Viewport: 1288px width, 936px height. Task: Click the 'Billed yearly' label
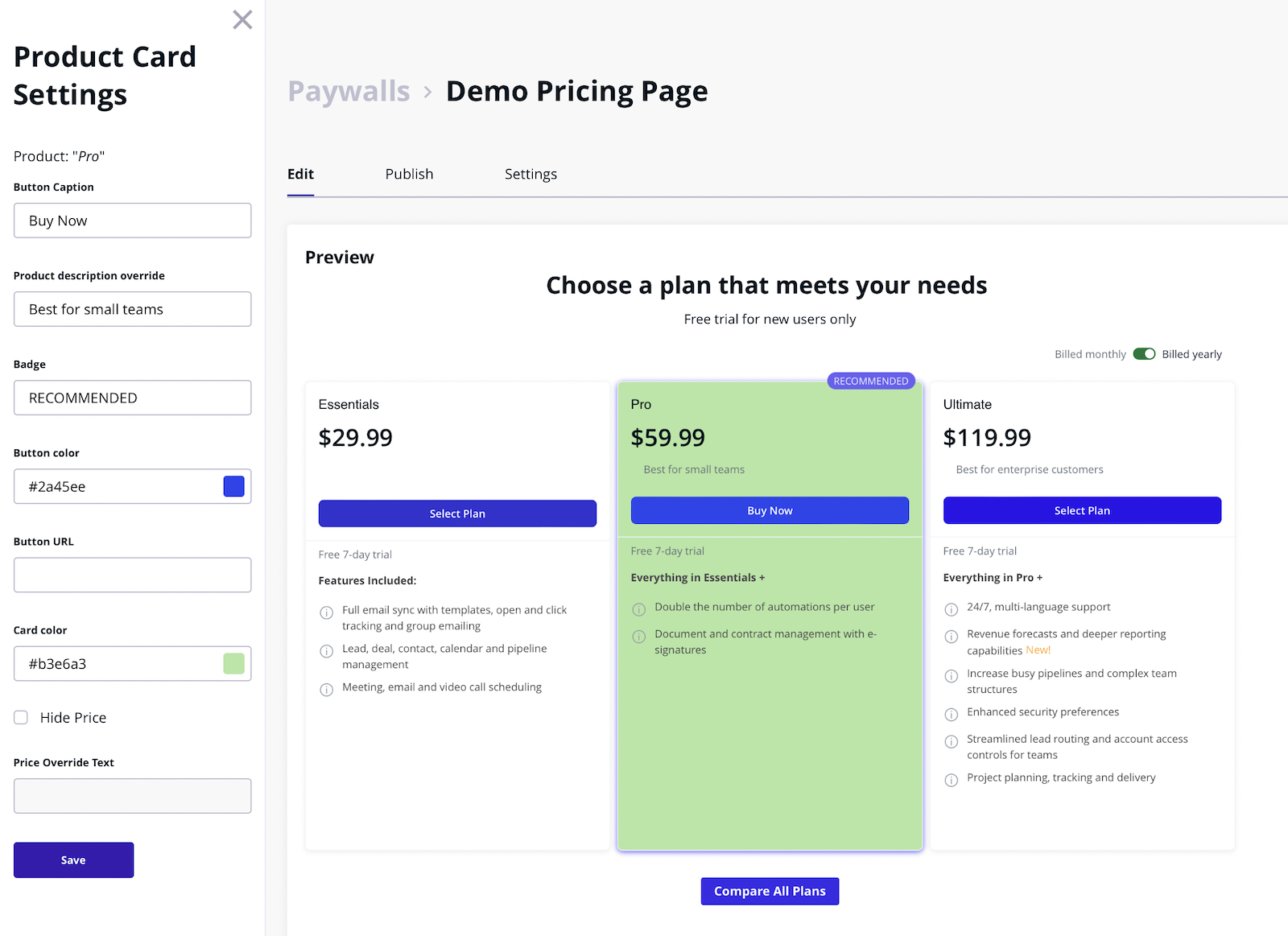[1191, 354]
